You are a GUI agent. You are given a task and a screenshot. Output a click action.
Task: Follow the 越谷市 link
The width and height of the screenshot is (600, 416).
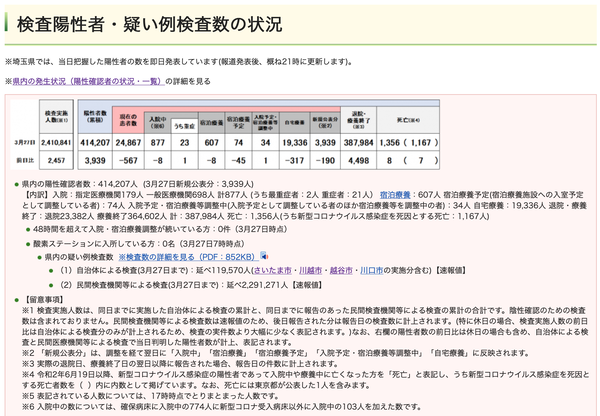point(341,270)
